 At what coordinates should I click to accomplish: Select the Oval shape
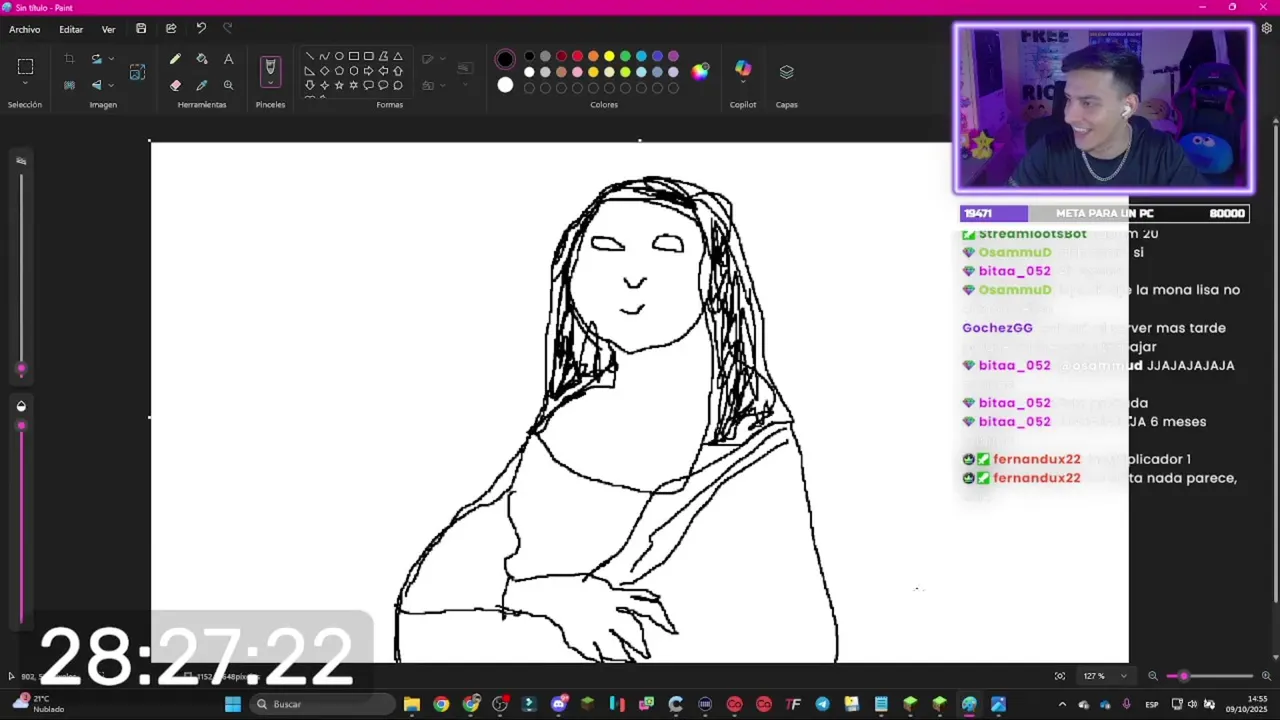pos(339,56)
